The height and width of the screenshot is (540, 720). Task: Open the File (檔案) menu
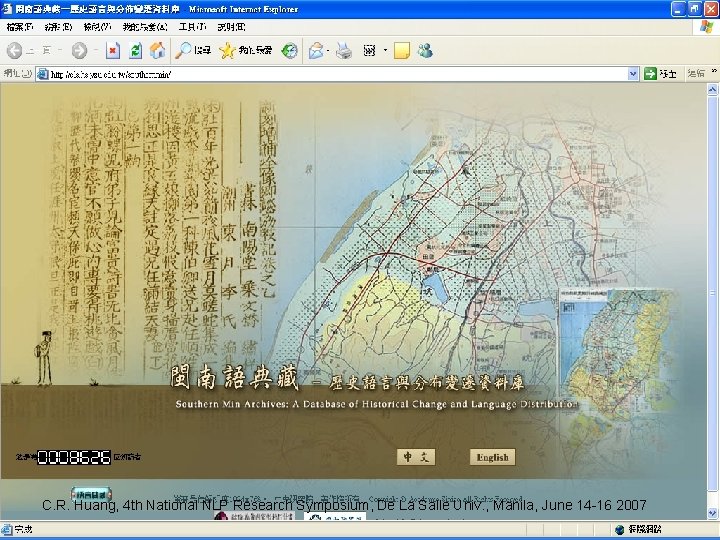[20, 27]
